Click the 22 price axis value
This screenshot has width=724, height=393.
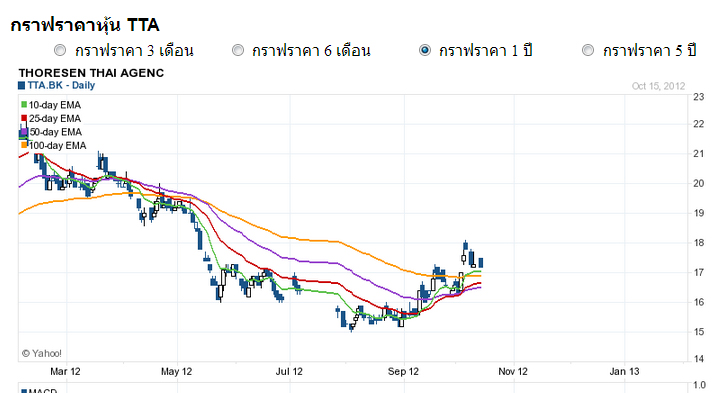tap(699, 124)
